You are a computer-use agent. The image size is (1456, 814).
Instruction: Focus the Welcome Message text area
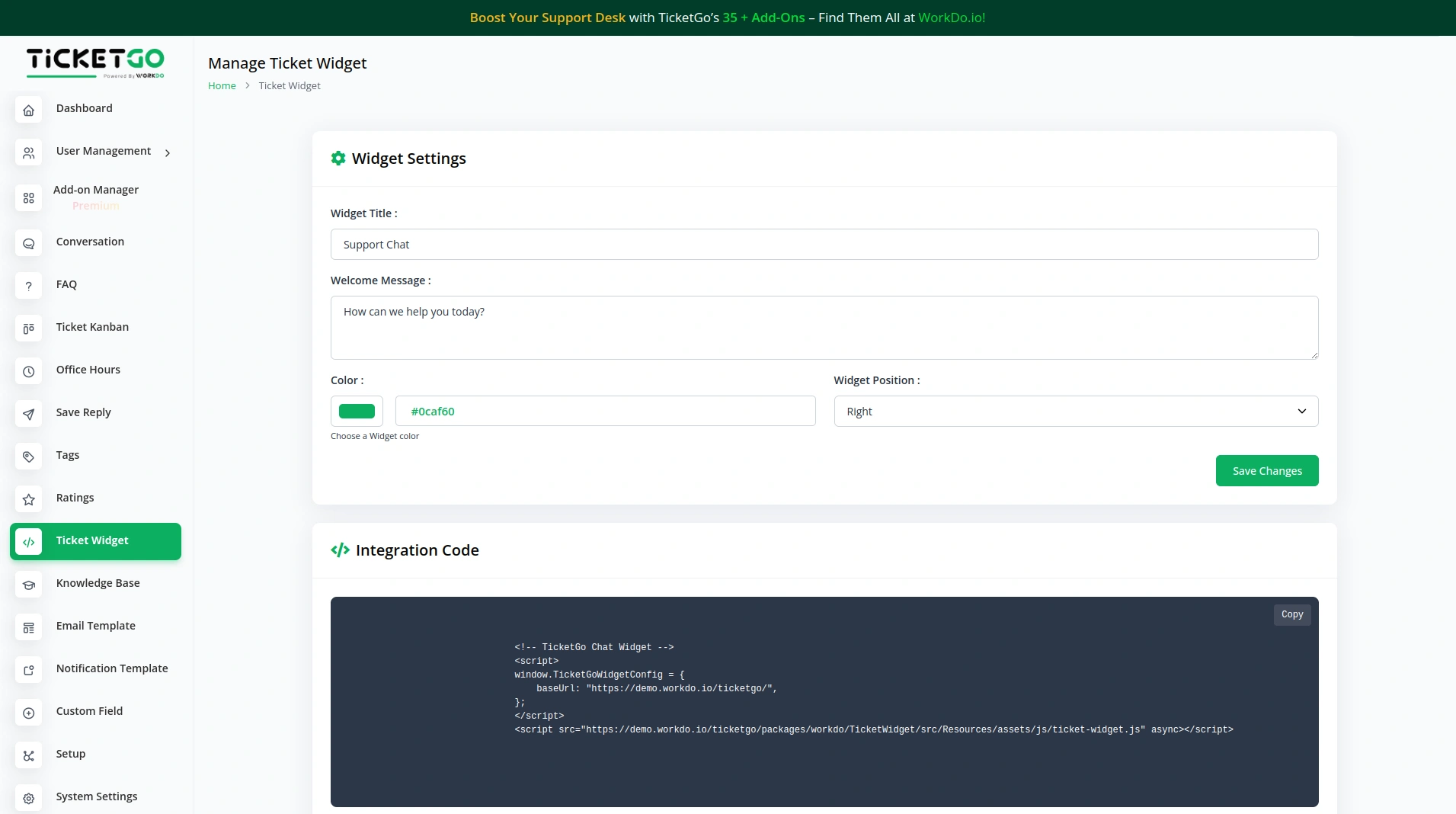pyautogui.click(x=824, y=328)
